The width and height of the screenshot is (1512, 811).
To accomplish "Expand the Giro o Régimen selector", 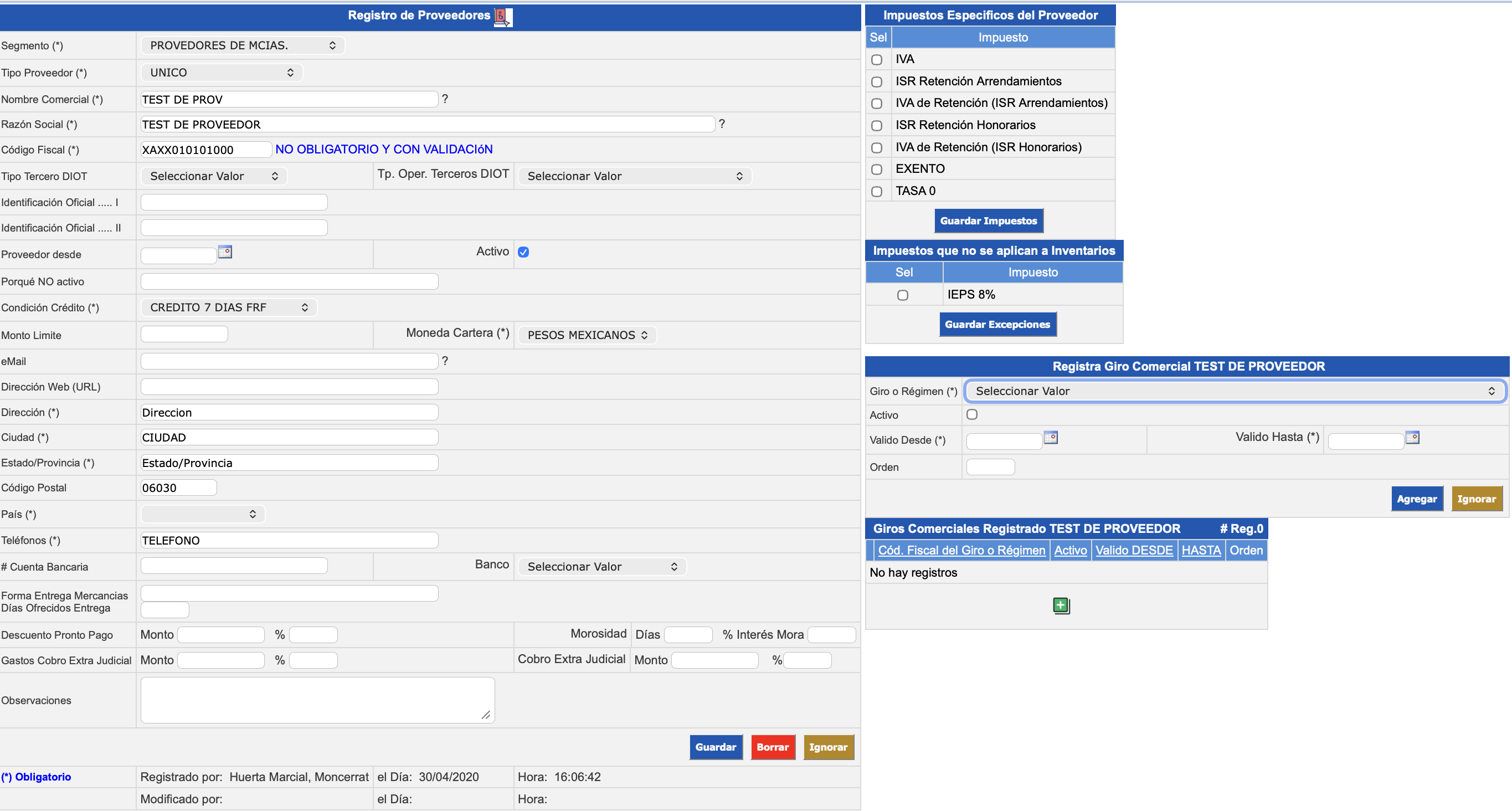I will pos(1235,391).
